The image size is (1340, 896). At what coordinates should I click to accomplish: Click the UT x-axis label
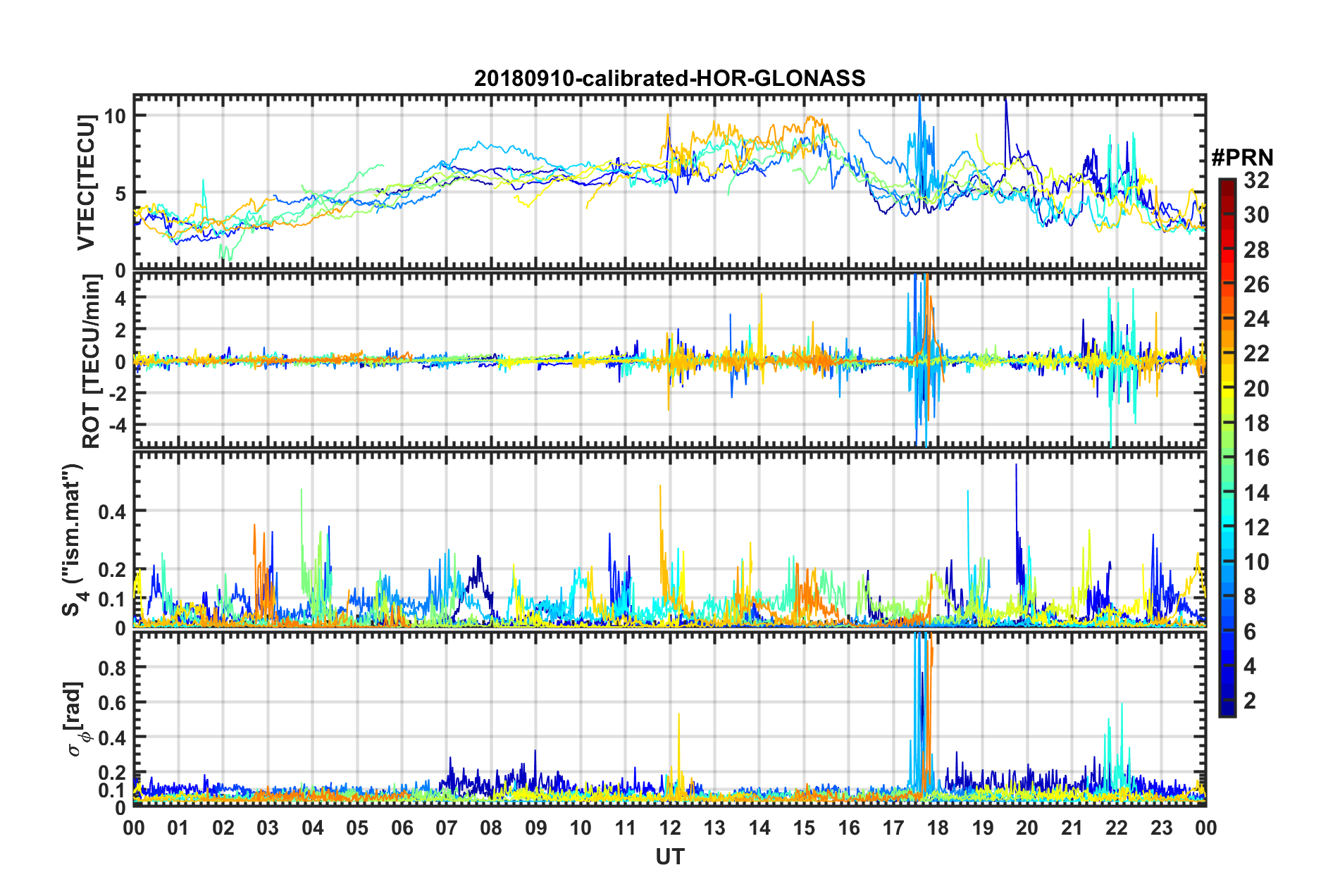pos(669,857)
